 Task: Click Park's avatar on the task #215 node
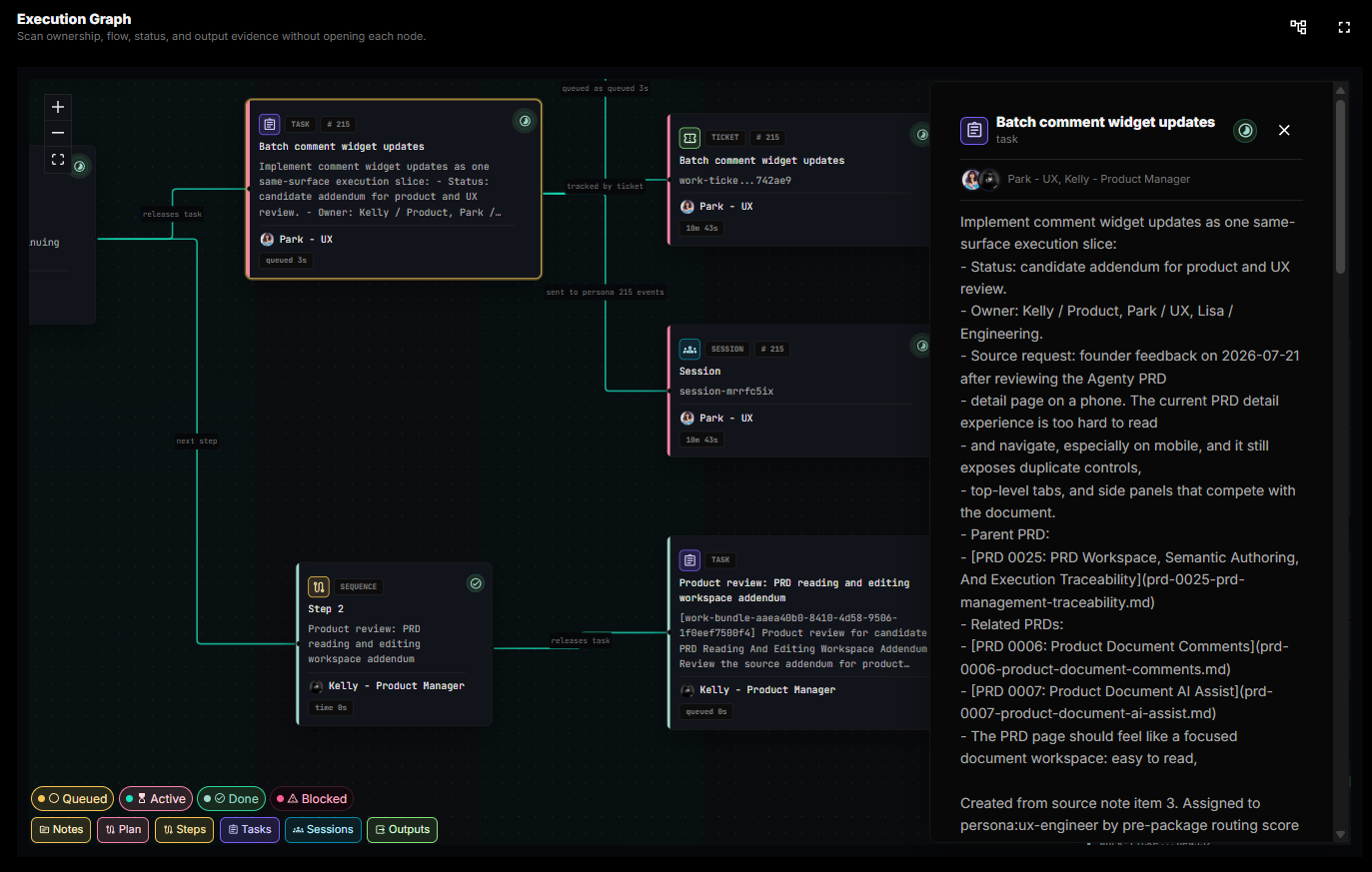pos(267,240)
